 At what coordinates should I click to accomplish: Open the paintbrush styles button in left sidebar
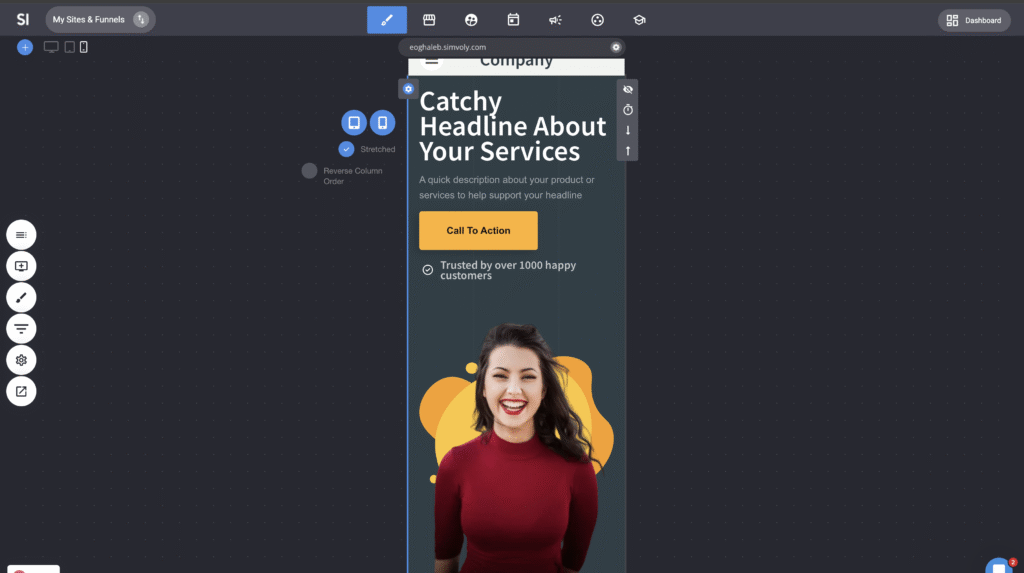click(x=21, y=297)
